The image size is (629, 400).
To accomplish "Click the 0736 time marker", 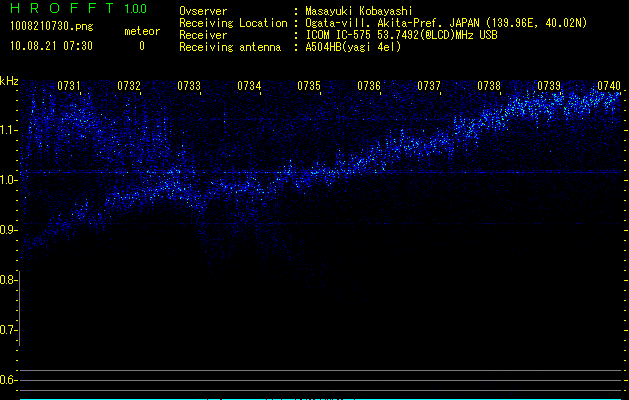I will point(369,86).
